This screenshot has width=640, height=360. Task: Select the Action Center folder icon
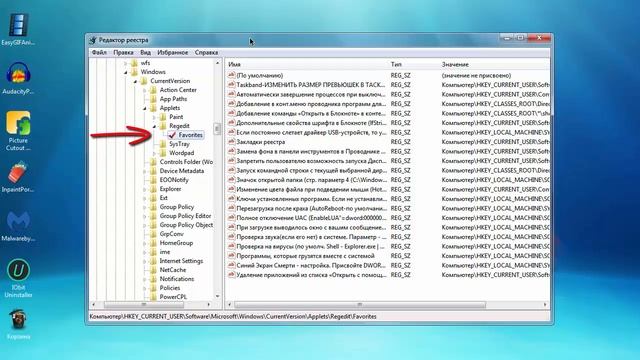[153, 90]
